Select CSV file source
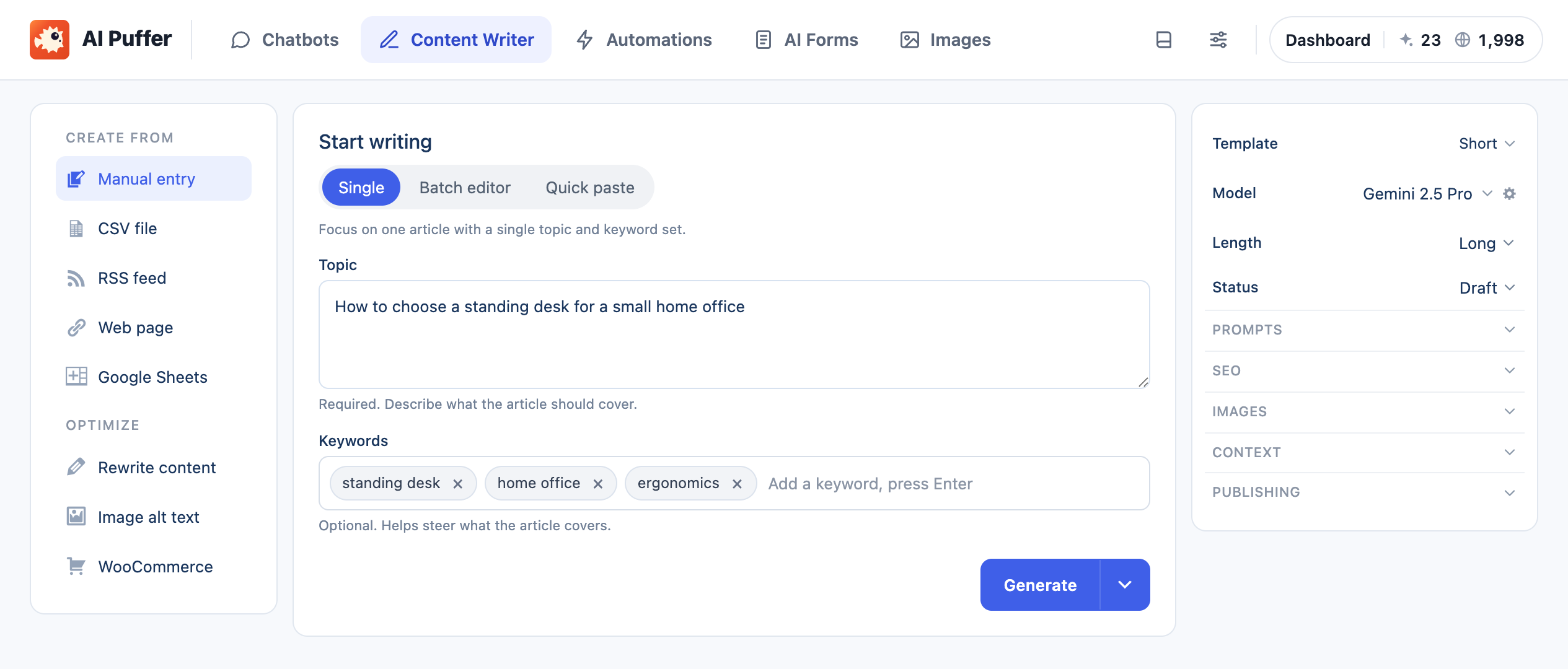Image resolution: width=1568 pixels, height=669 pixels. pos(154,229)
